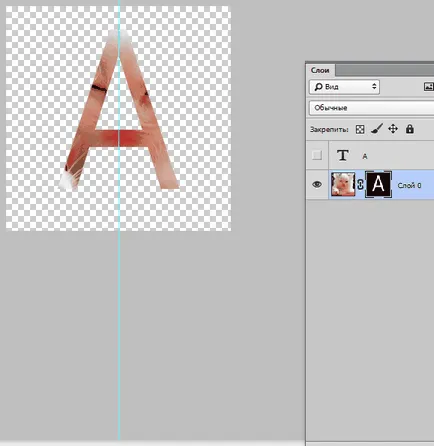
Task: Hide Слой 0 with eye icon
Action: coord(317,184)
